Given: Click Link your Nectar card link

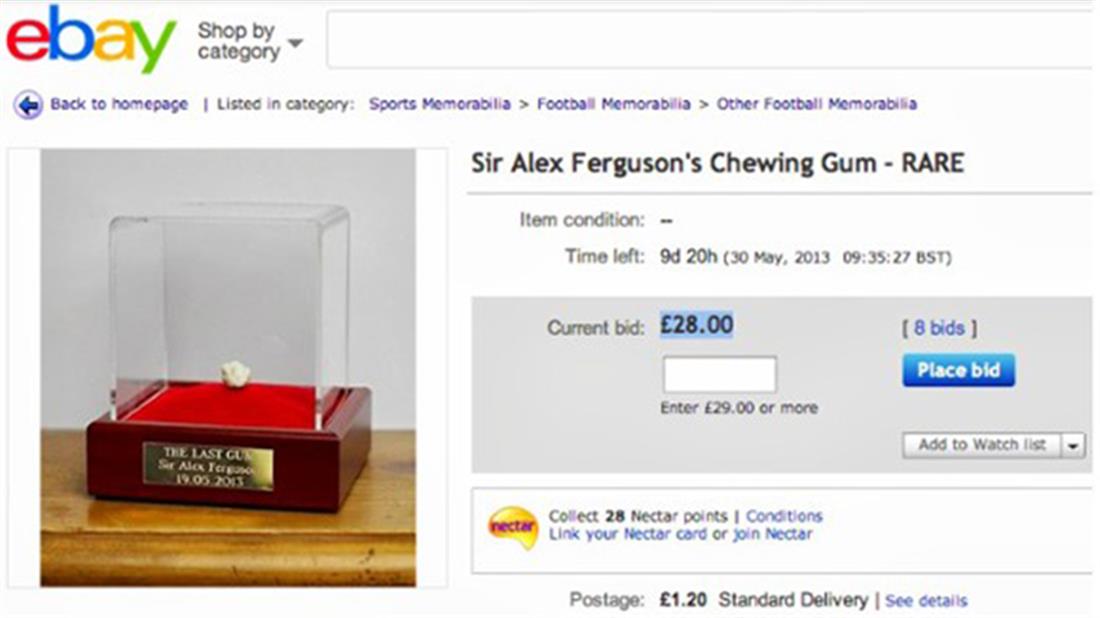Looking at the screenshot, I should point(628,534).
